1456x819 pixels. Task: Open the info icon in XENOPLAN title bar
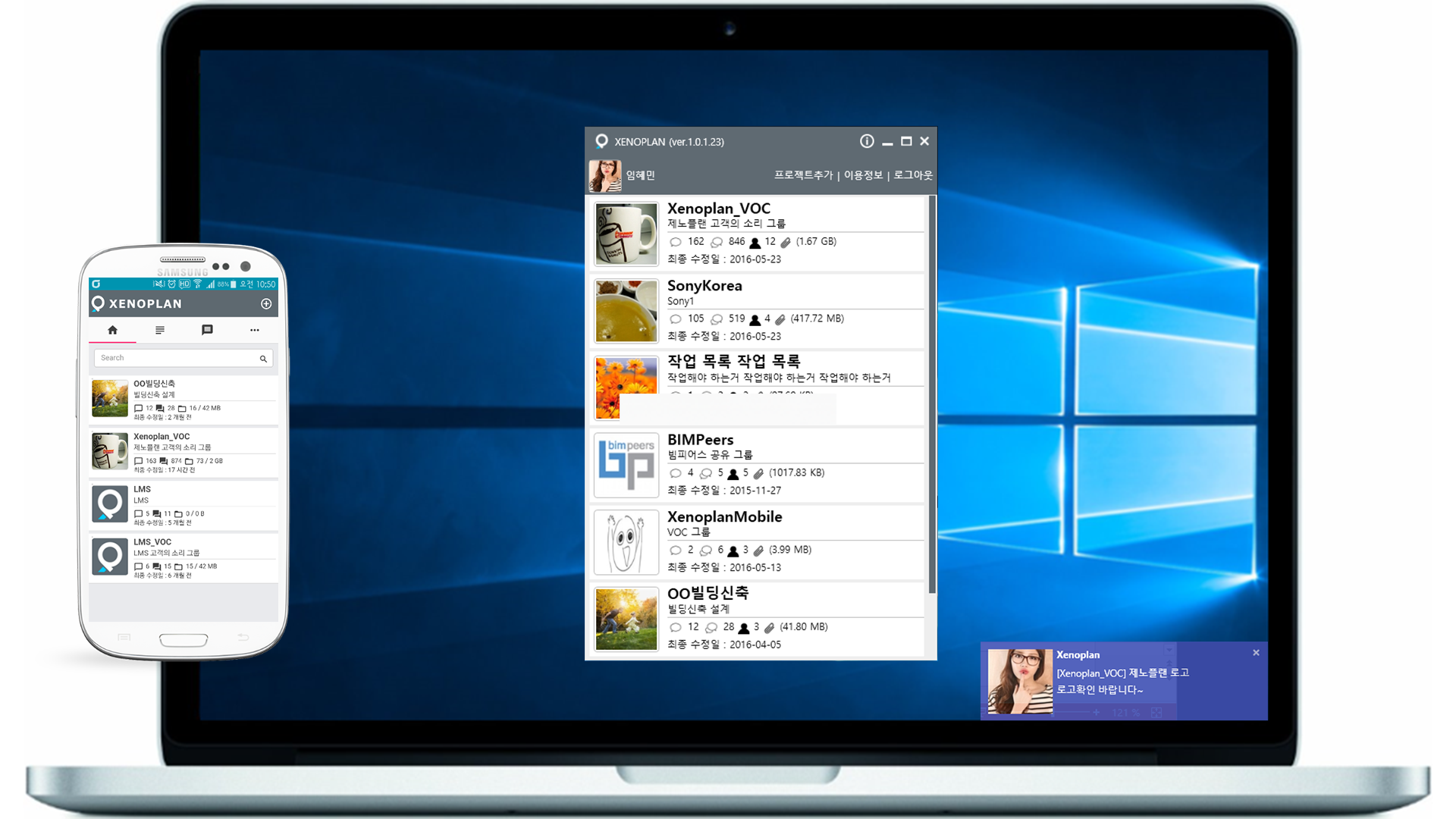[867, 141]
